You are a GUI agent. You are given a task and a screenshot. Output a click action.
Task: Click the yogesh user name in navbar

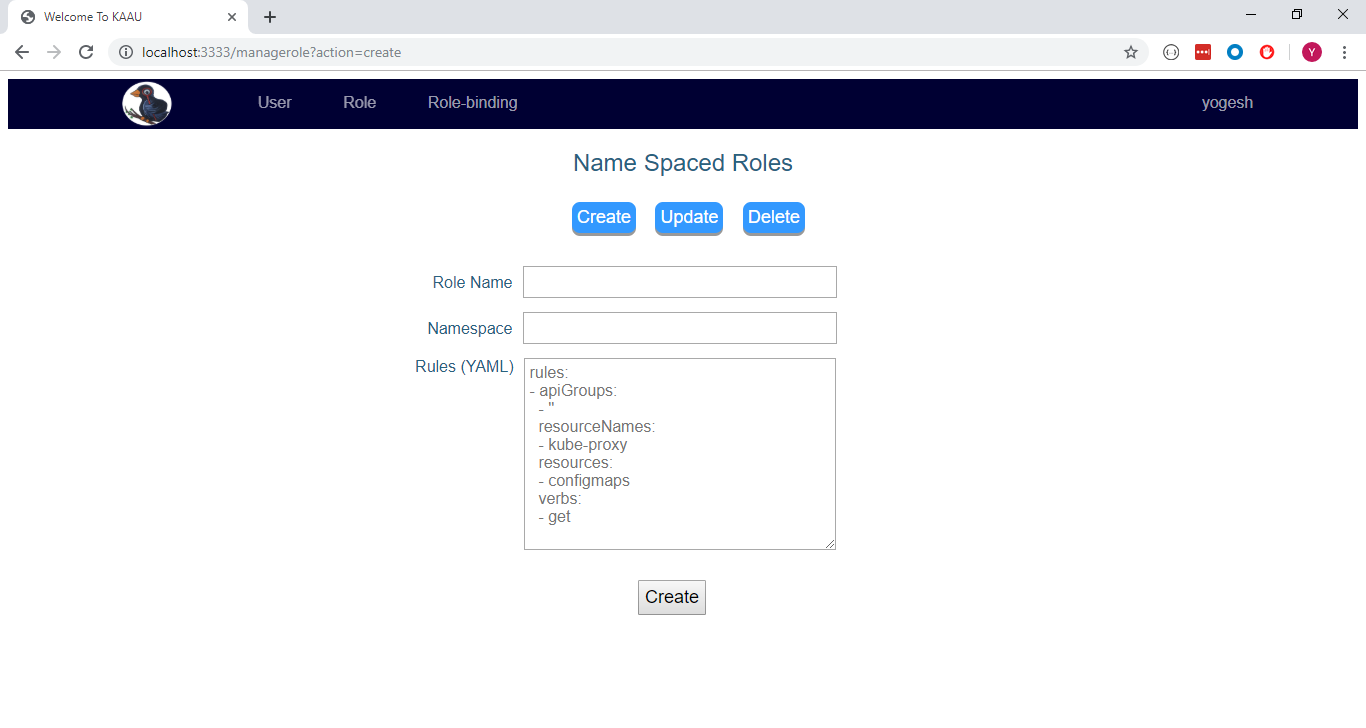pyautogui.click(x=1227, y=102)
